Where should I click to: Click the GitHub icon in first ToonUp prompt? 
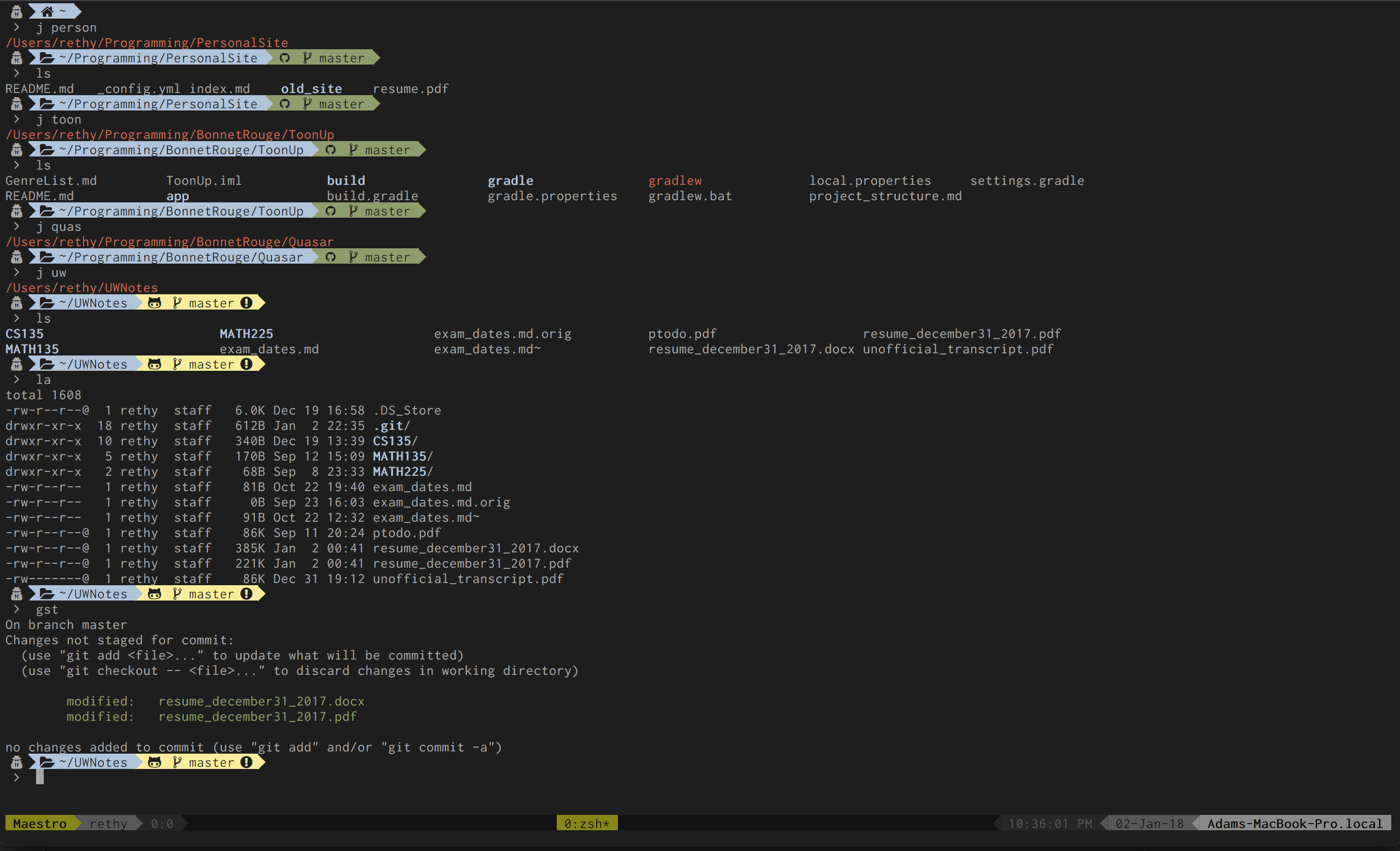point(331,149)
